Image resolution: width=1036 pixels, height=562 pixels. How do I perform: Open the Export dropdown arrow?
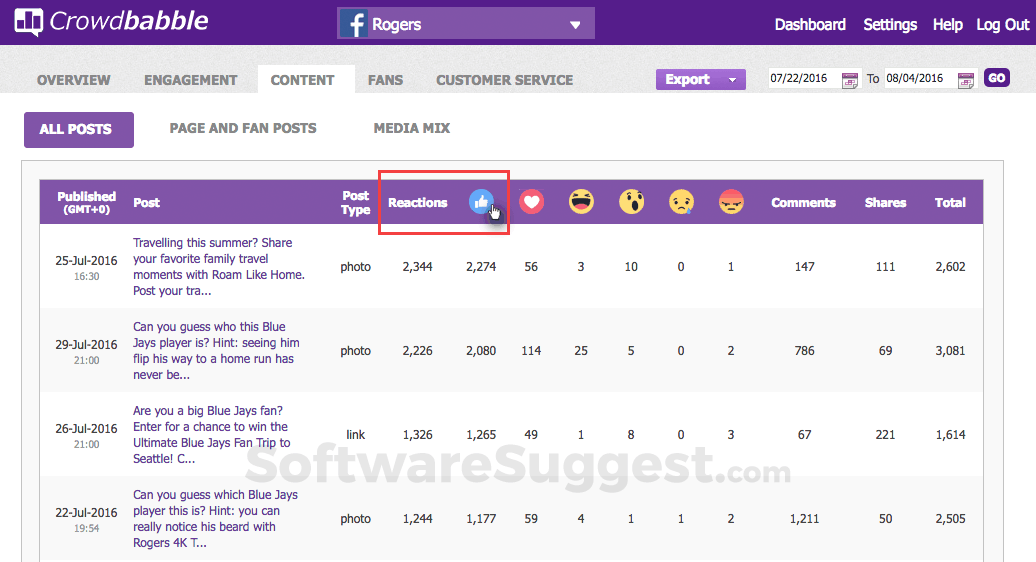[732, 79]
